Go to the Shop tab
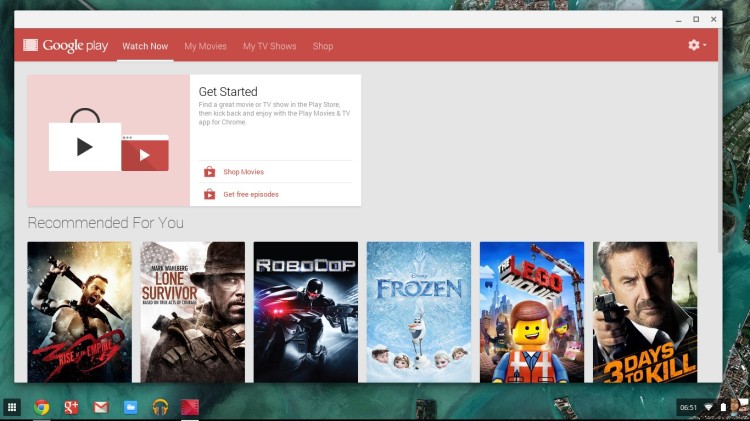The image size is (750, 421). pos(323,46)
